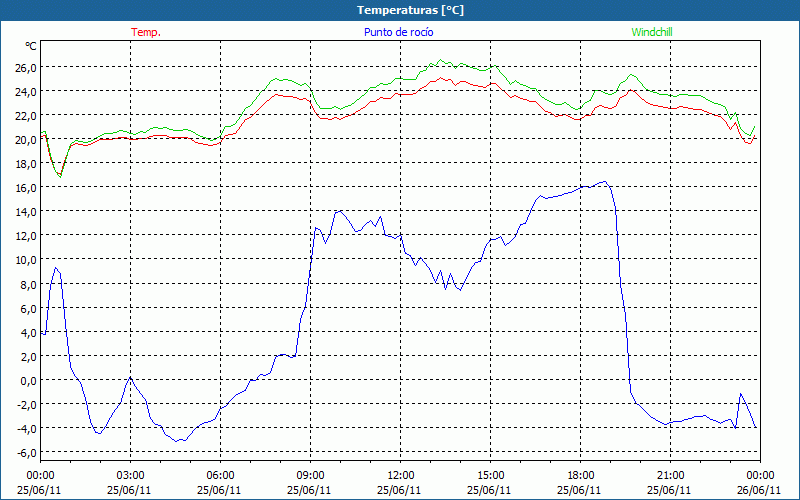Click the 03:00 time axis label
800x500 pixels.
tap(130, 475)
